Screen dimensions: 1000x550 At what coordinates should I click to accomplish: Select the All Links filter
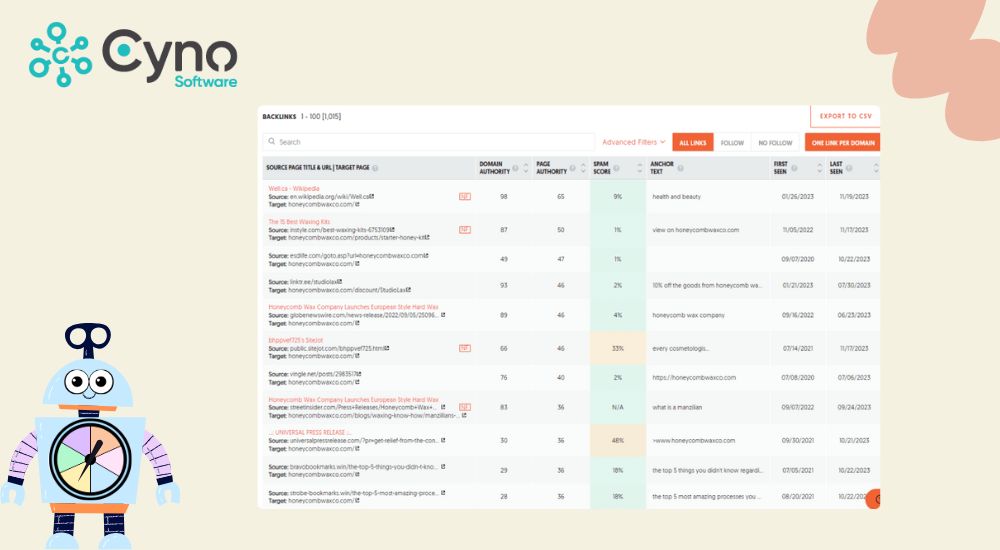pyautogui.click(x=692, y=143)
